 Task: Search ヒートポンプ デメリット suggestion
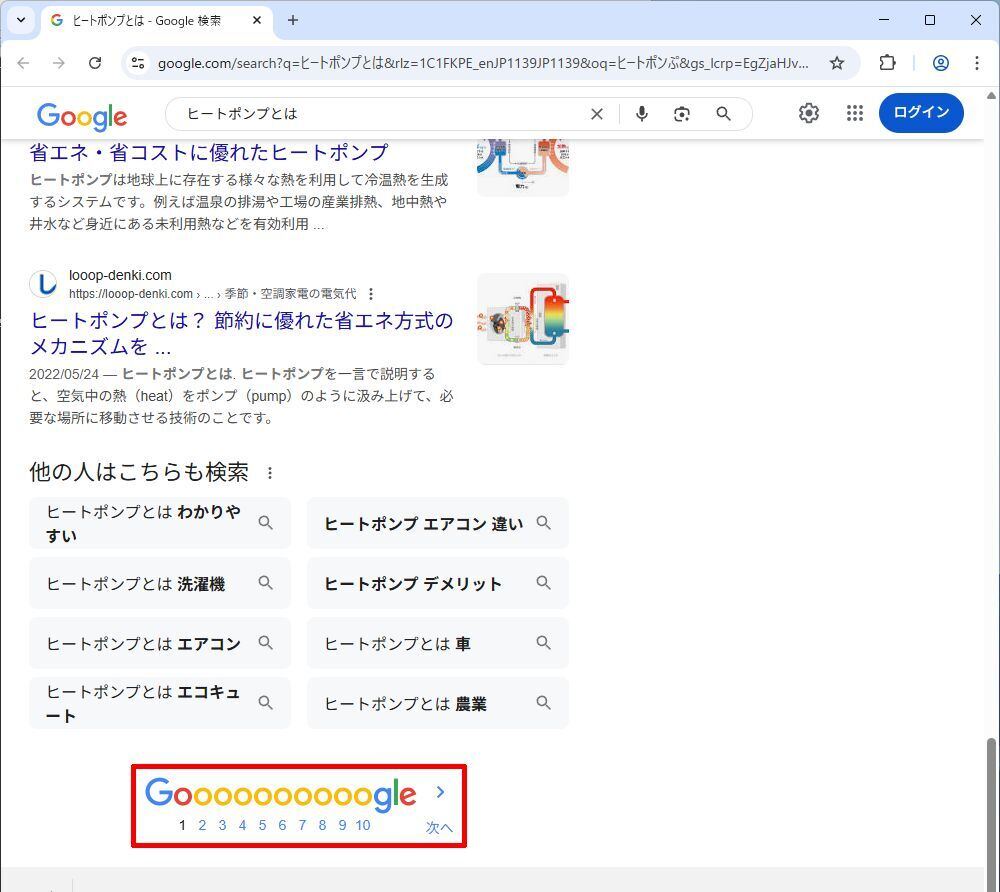tap(438, 583)
